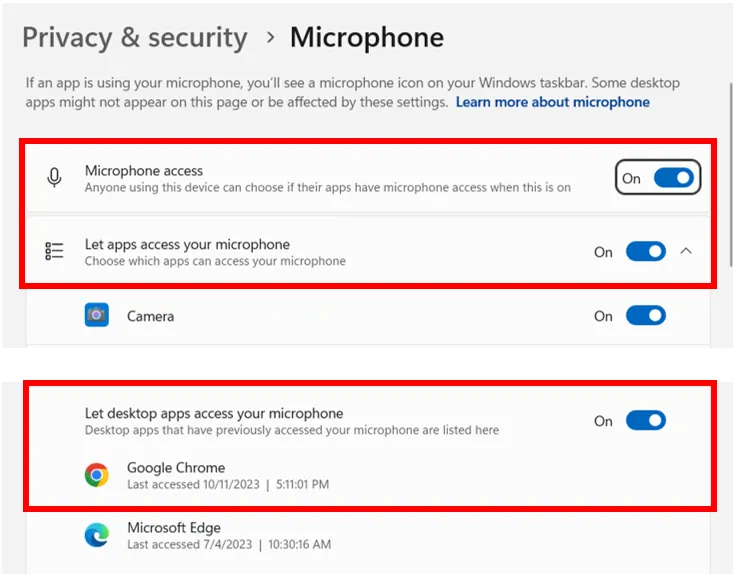Click the Microsoft Edge app entry name

tap(174, 527)
